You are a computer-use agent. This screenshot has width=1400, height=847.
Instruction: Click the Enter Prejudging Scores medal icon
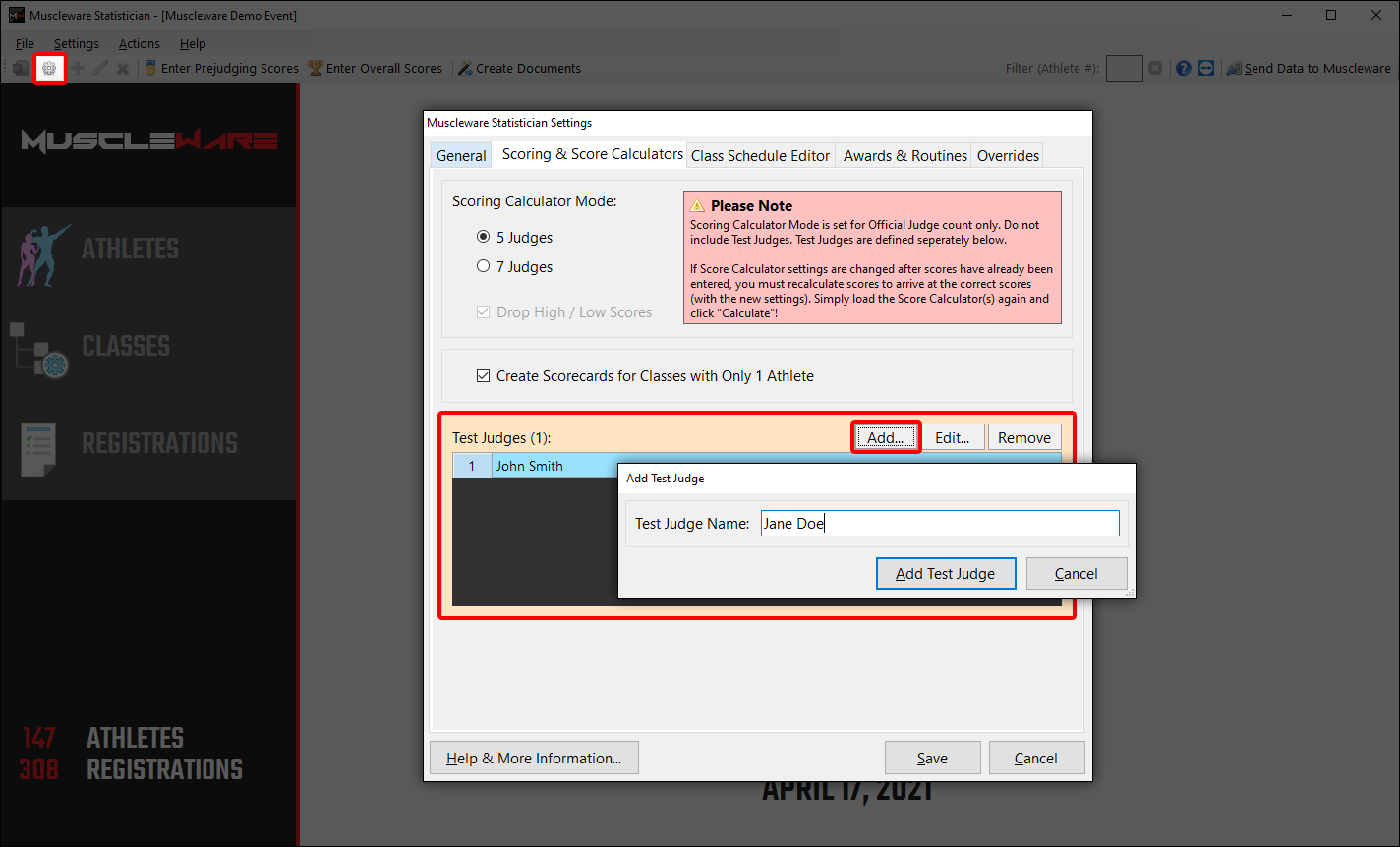click(150, 69)
